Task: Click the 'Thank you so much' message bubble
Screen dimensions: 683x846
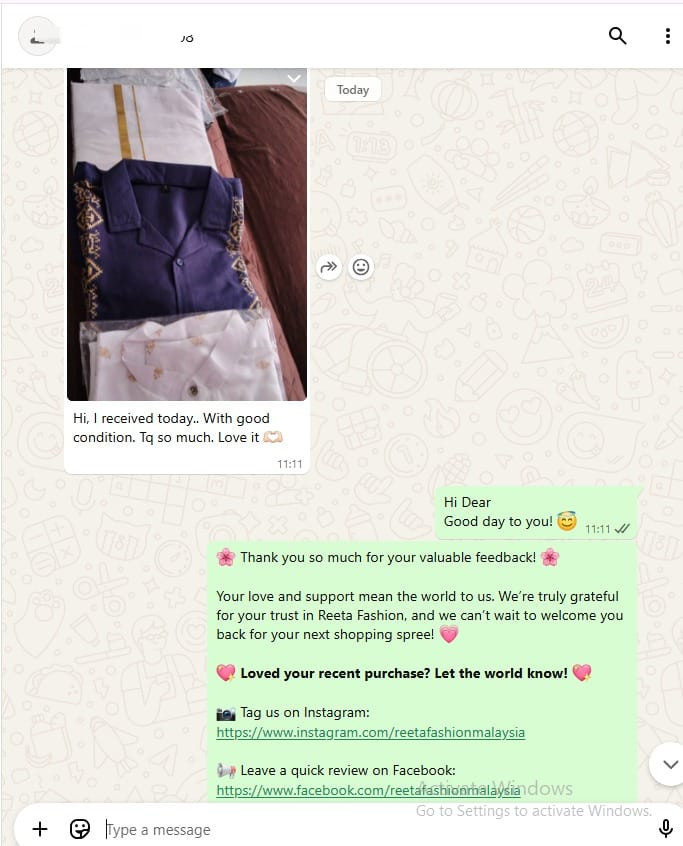Action: [x=422, y=672]
